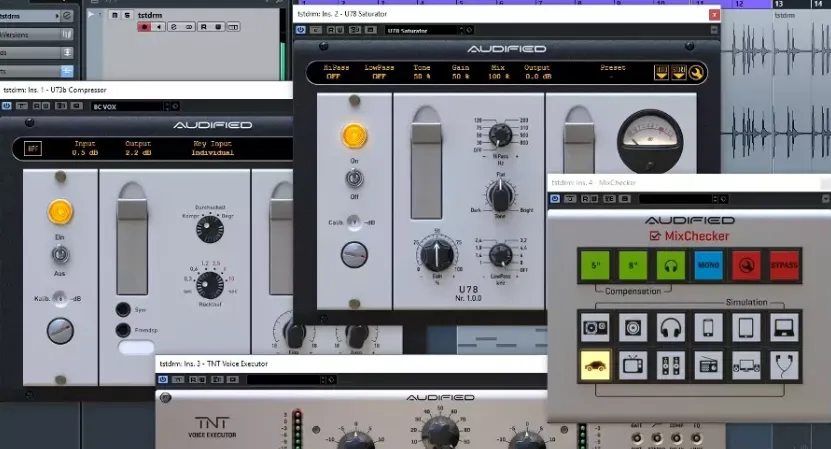Toggle U73b Compressor plugin power button

click(6, 106)
